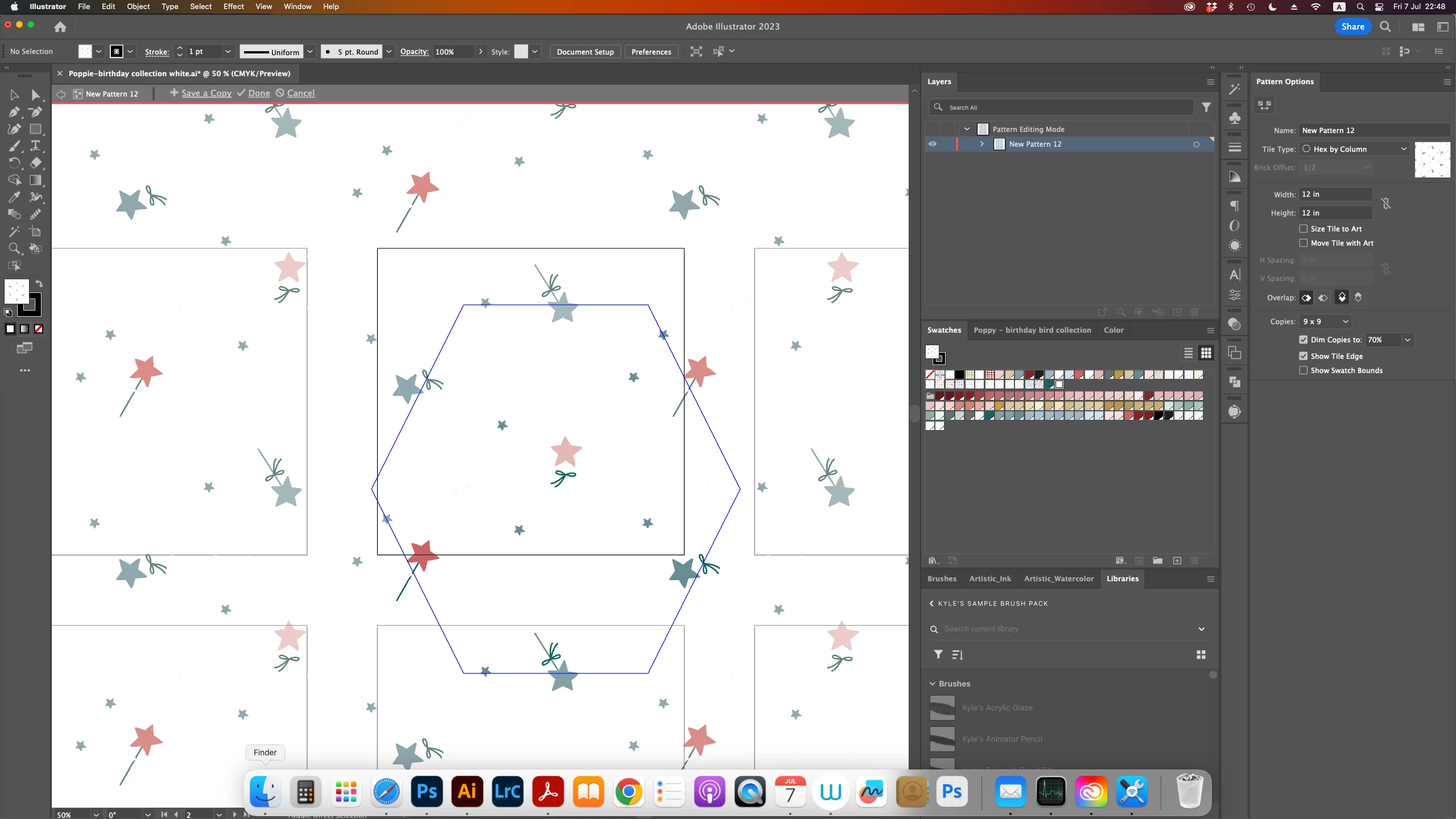Viewport: 1456px width, 819px height.
Task: Open the Object menu
Action: [x=138, y=6]
